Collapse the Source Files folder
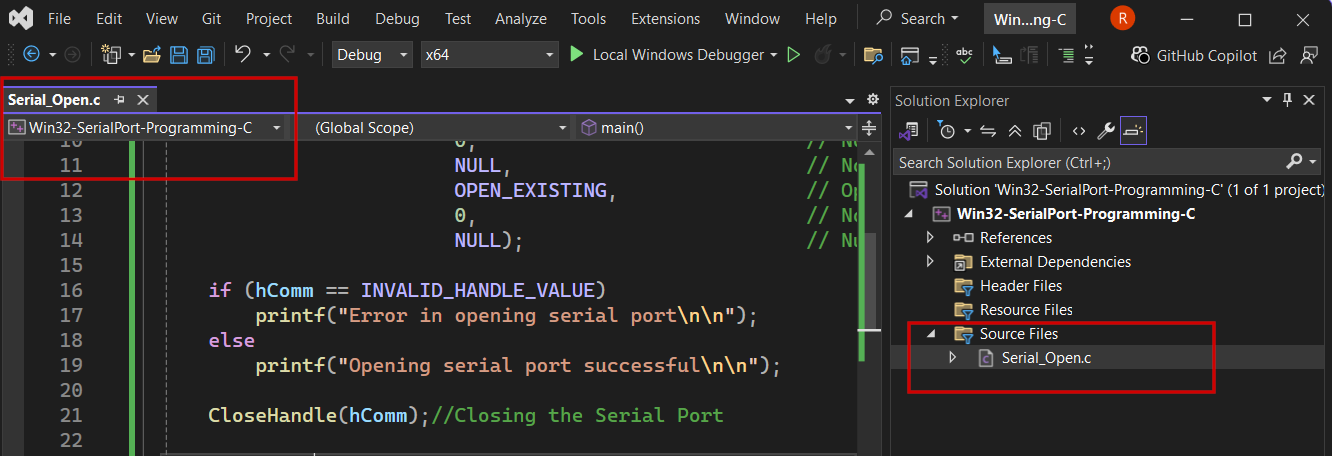1332x456 pixels. tap(931, 334)
